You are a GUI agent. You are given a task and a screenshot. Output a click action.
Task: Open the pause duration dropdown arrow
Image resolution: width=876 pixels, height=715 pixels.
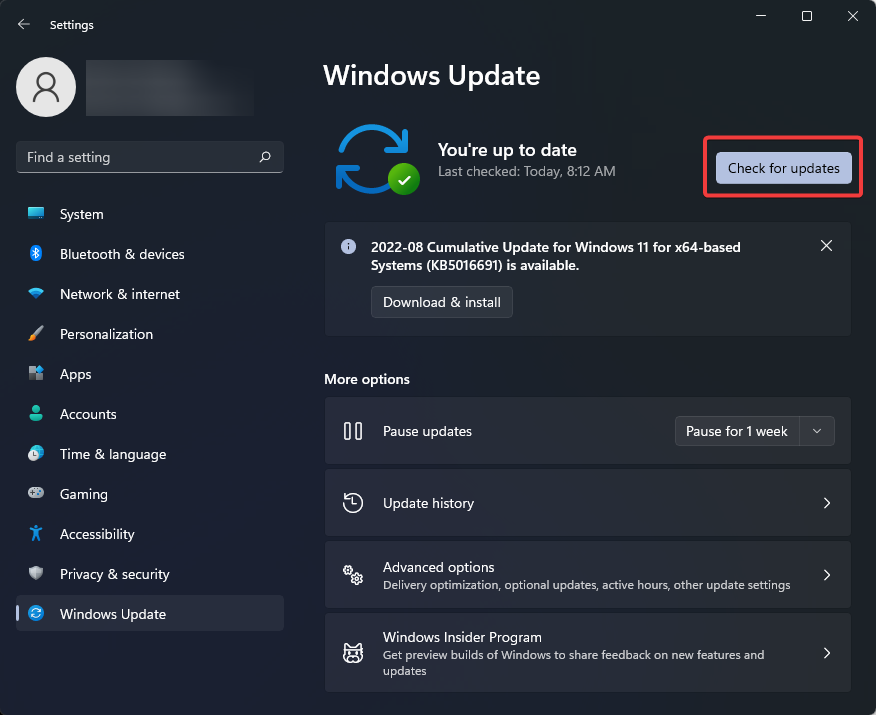pos(817,431)
